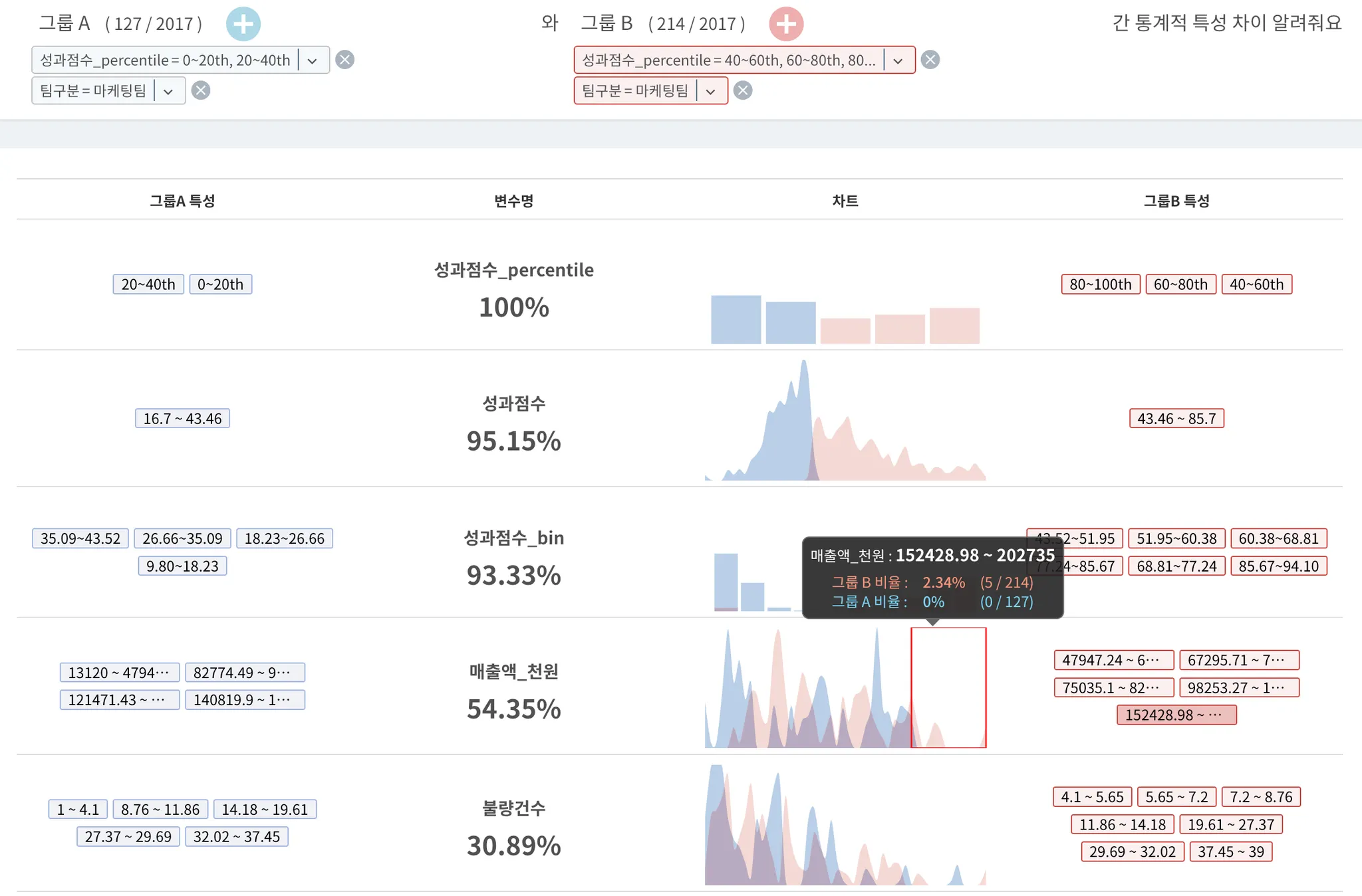The image size is (1362, 896).
Task: Click the 변수명 column header
Action: (x=513, y=201)
